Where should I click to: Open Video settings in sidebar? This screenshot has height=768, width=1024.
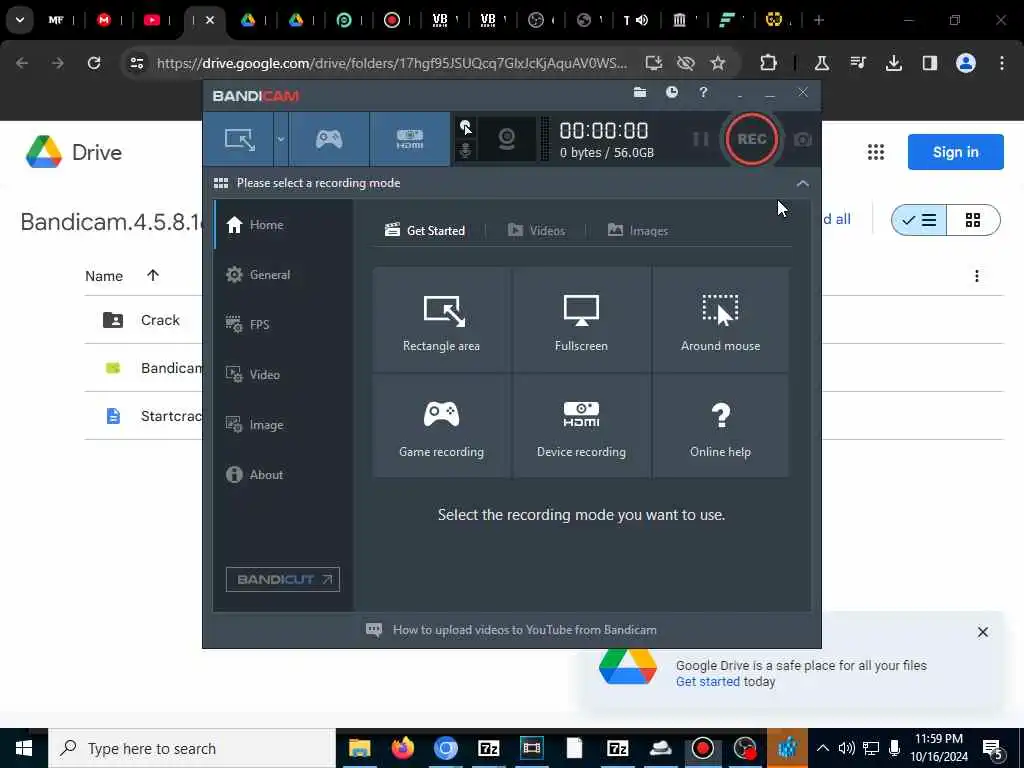[x=283, y=375]
